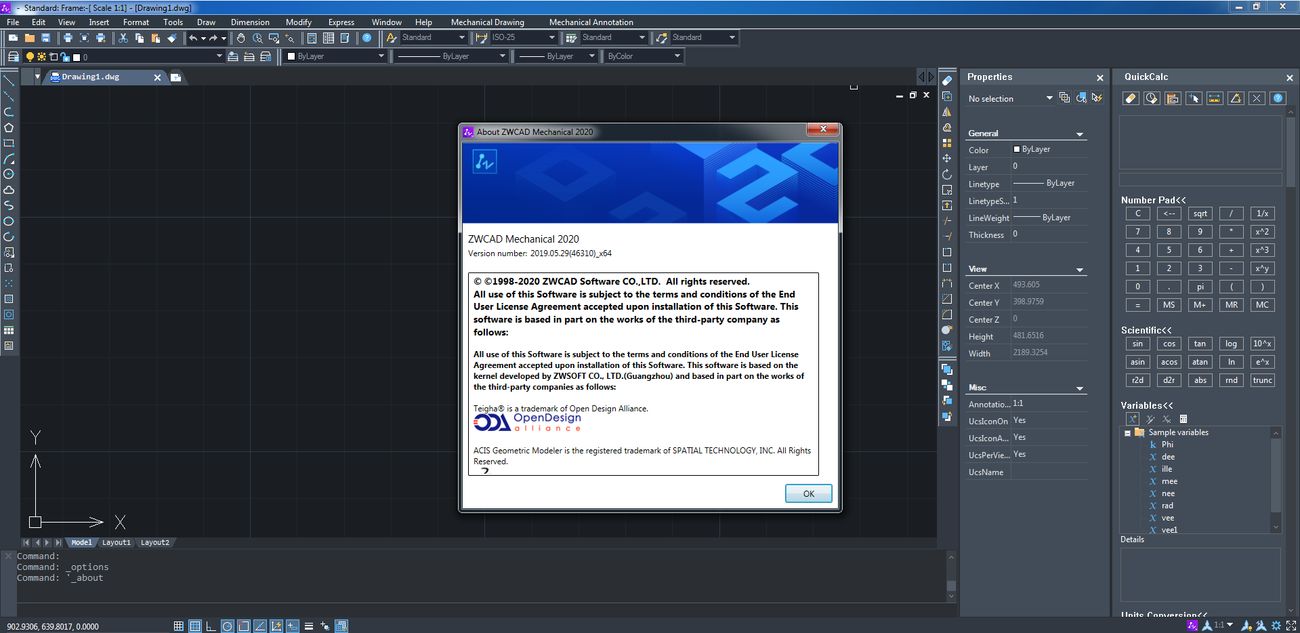The width and height of the screenshot is (1300, 633).
Task: Click QuickCalc Help question mark icon
Action: [1278, 98]
